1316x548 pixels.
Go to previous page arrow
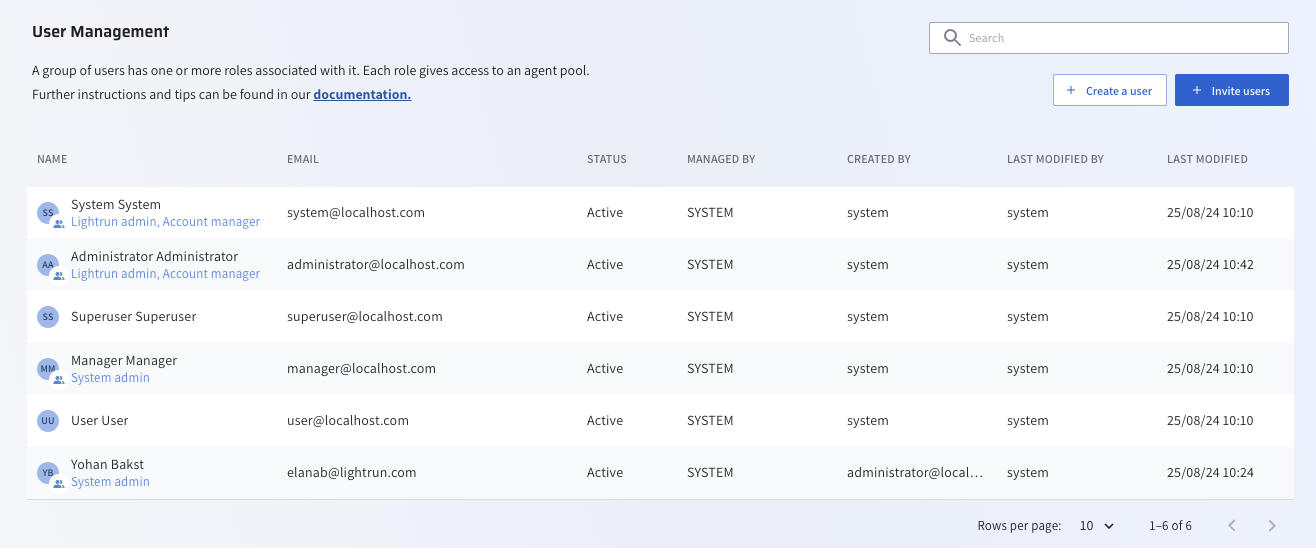click(1232, 525)
